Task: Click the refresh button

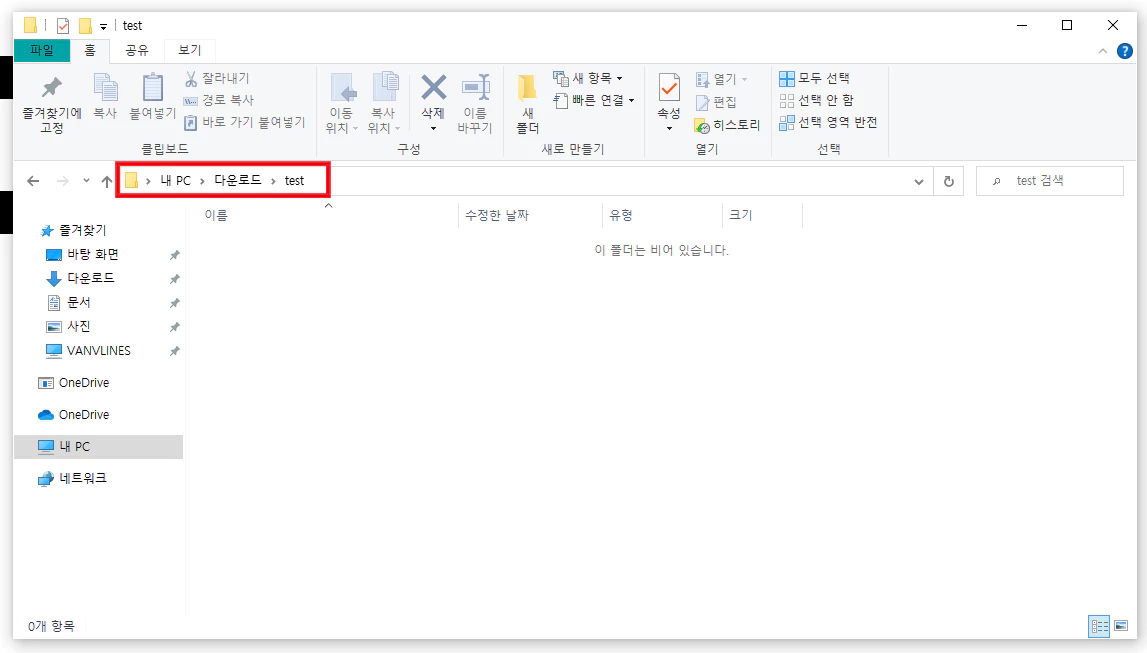Action: [x=949, y=181]
